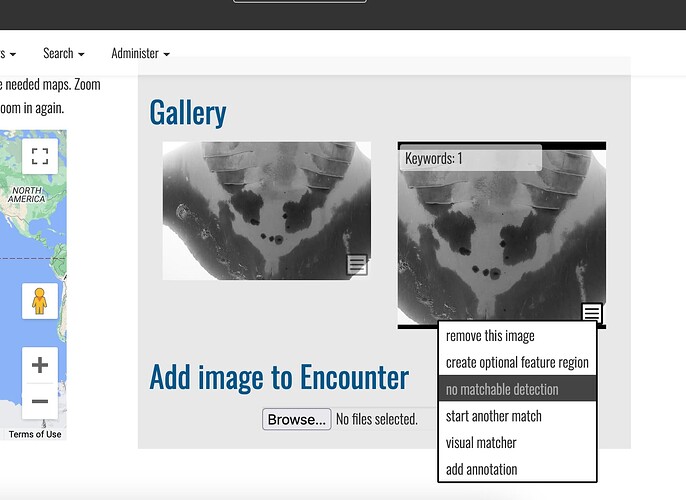Click the Gallery heading
686x500 pixels.
tap(188, 113)
